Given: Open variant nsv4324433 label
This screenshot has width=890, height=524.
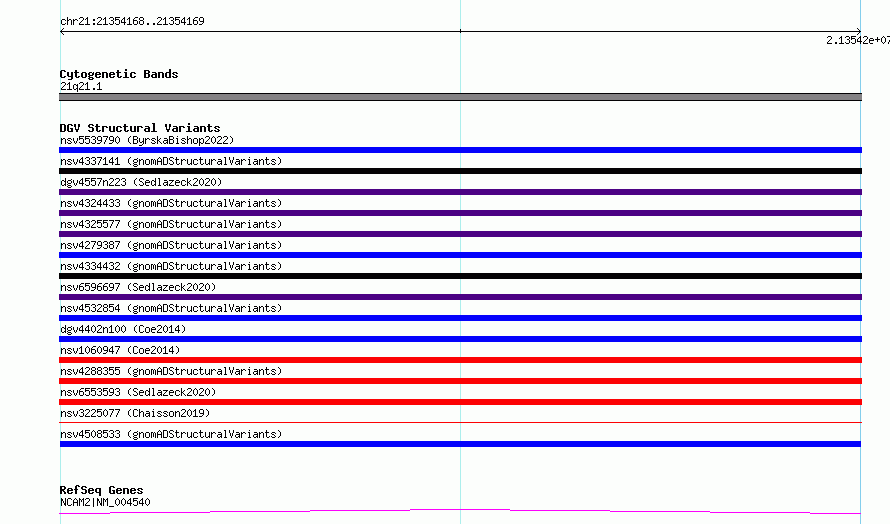Looking at the screenshot, I should point(171,203).
